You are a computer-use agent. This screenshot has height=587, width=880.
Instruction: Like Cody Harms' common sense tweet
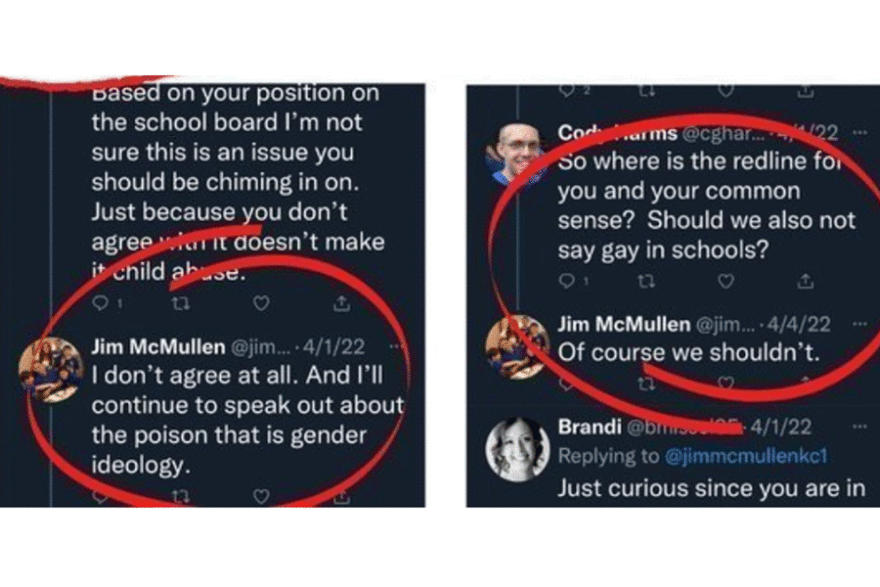point(729,281)
